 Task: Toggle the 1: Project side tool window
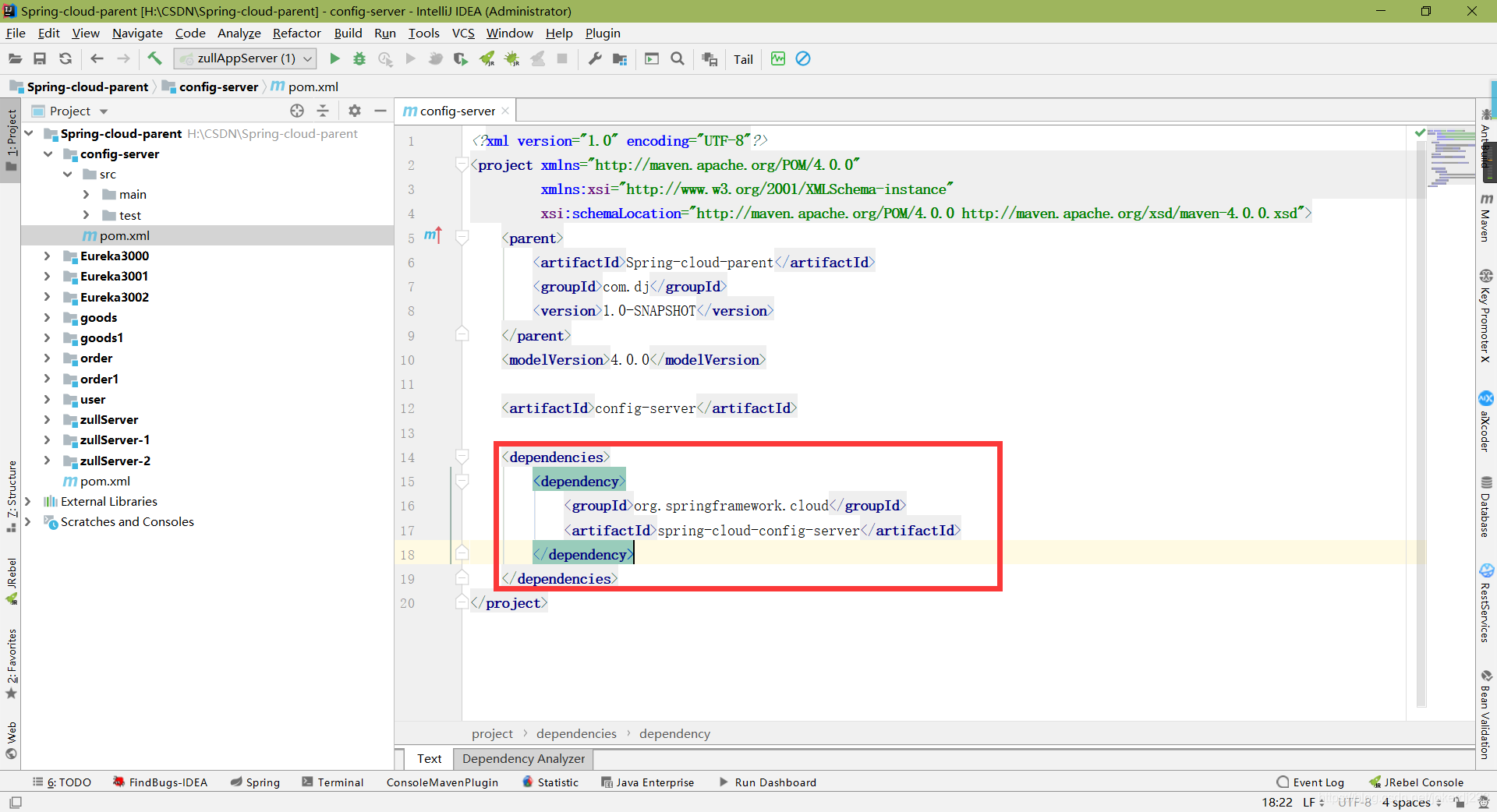pos(11,140)
